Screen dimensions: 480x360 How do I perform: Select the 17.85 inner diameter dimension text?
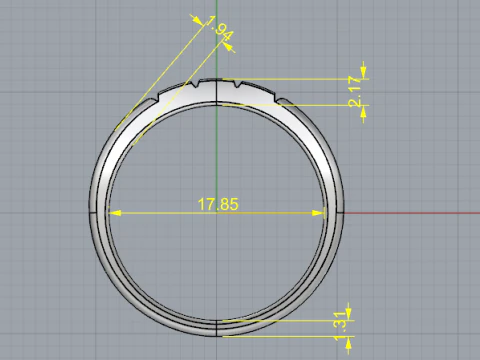click(x=218, y=204)
